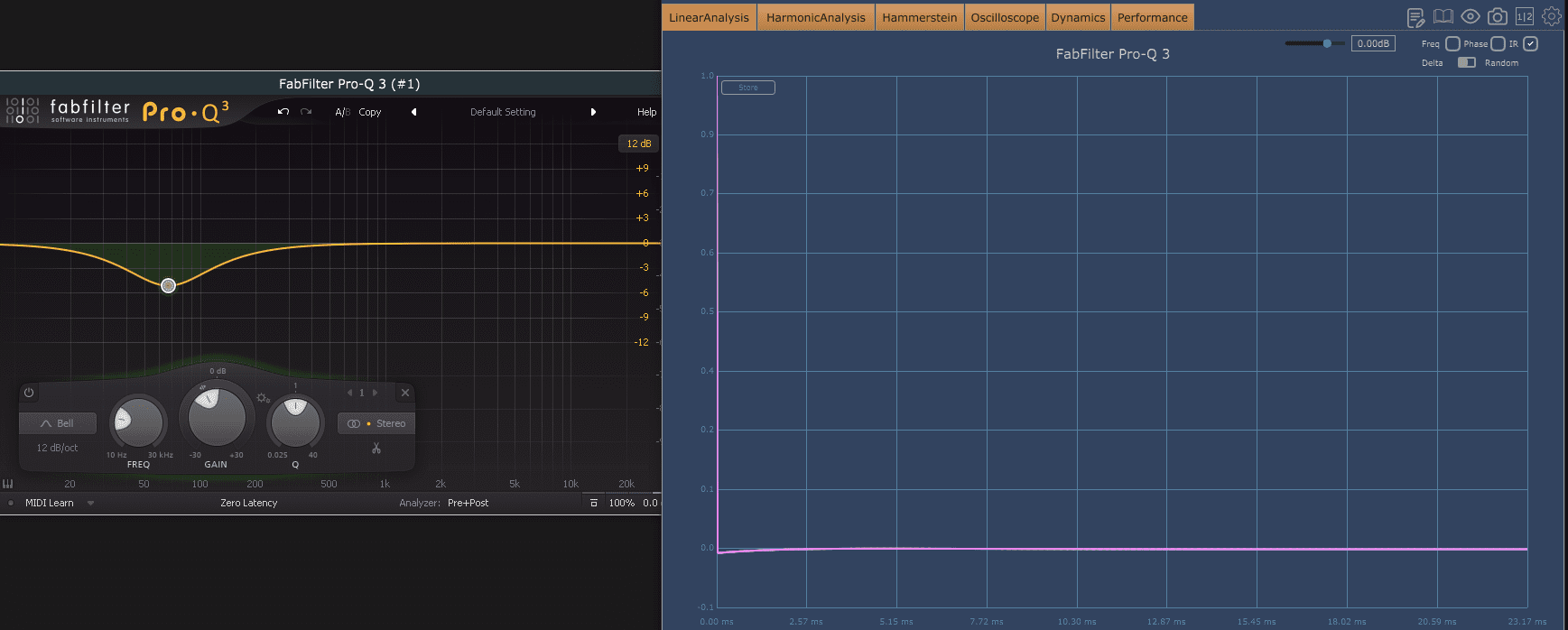This screenshot has width=1568, height=630.
Task: Click the FREQ knob
Action: click(138, 422)
